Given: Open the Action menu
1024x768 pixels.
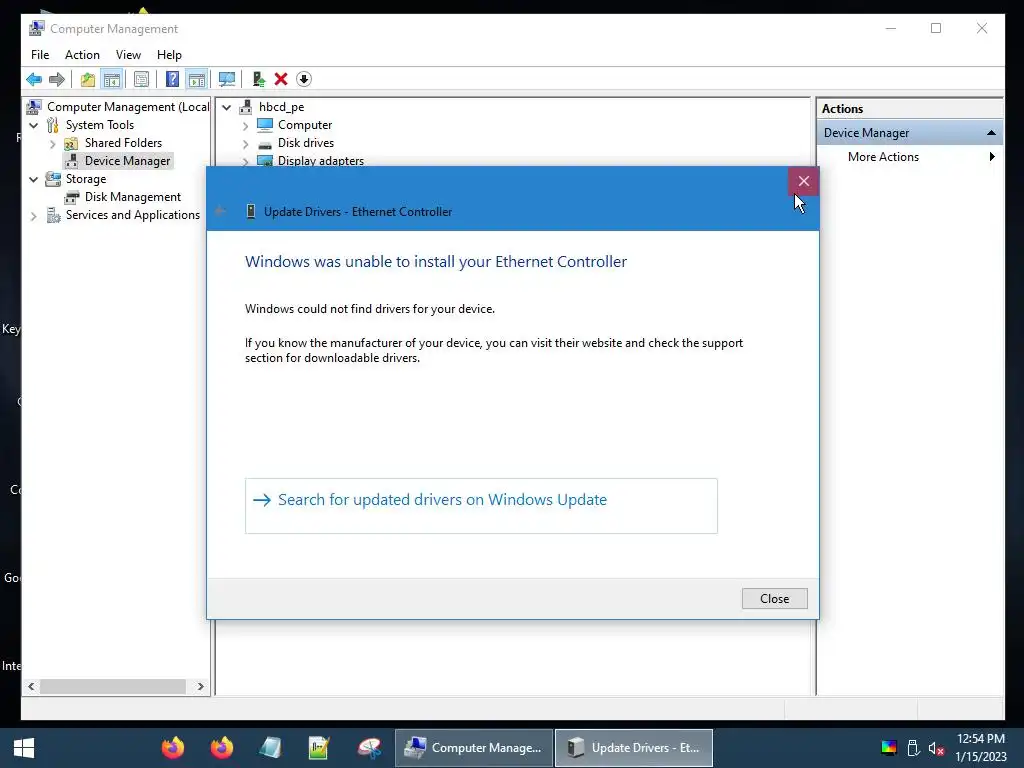Looking at the screenshot, I should pos(82,55).
